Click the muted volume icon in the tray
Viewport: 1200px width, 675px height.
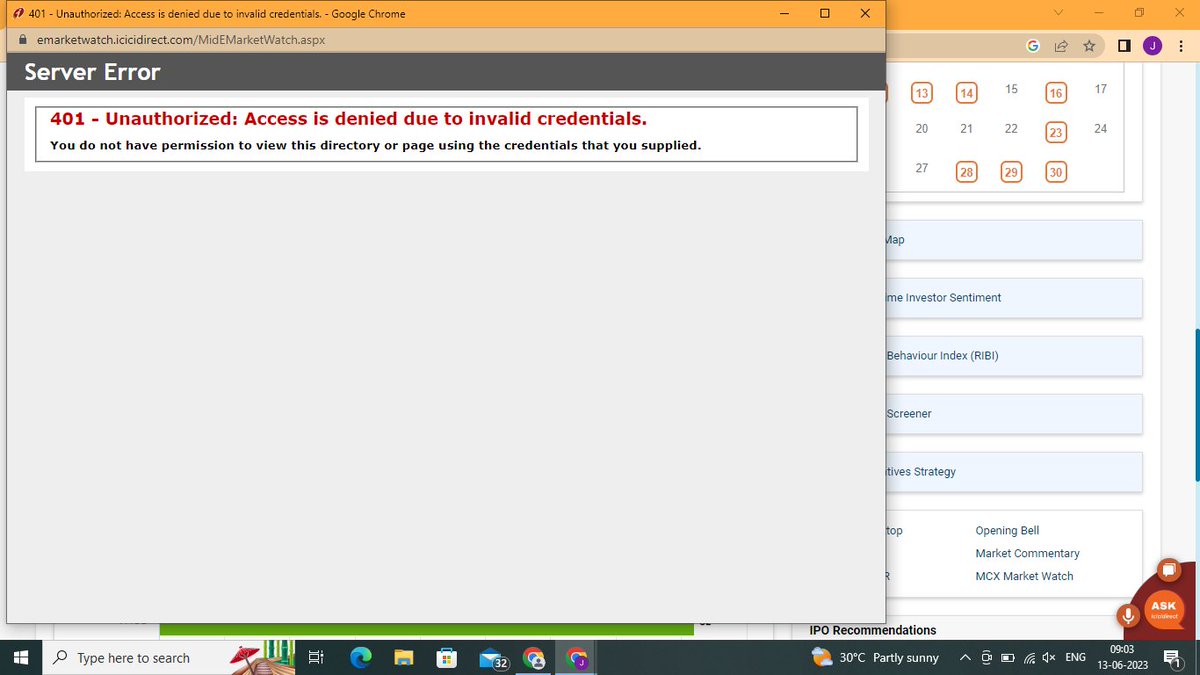click(x=1048, y=657)
